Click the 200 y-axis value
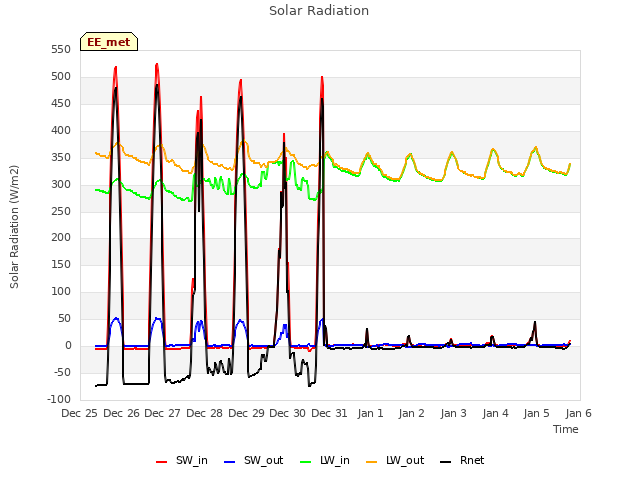Viewport: 640px width, 480px height. (x=61, y=238)
